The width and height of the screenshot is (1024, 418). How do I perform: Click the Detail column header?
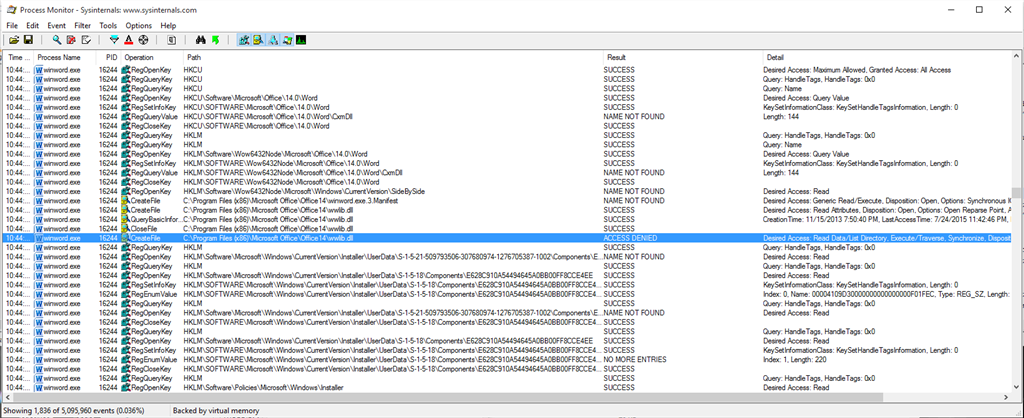(x=887, y=57)
